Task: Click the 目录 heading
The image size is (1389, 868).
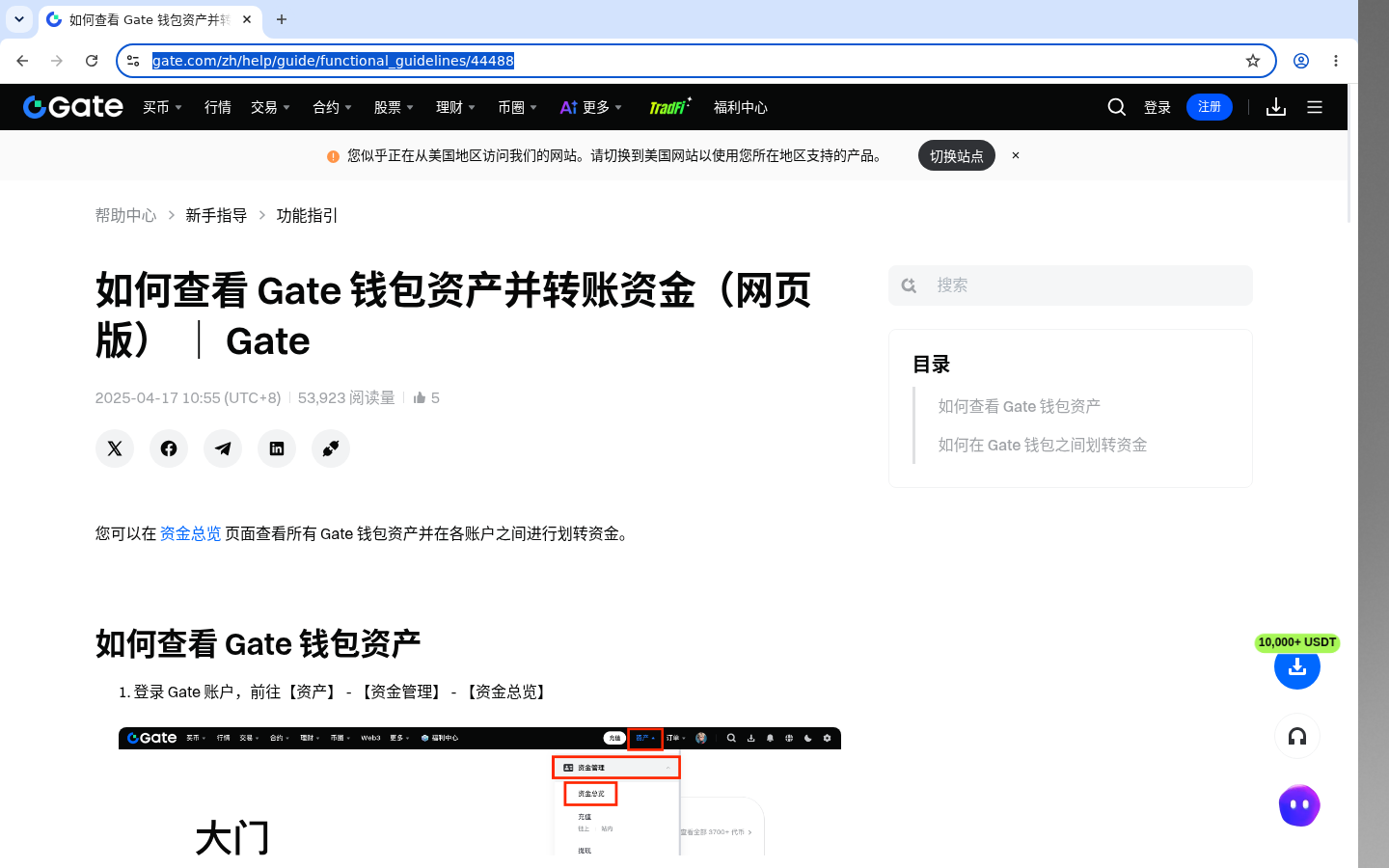Action: click(x=932, y=365)
